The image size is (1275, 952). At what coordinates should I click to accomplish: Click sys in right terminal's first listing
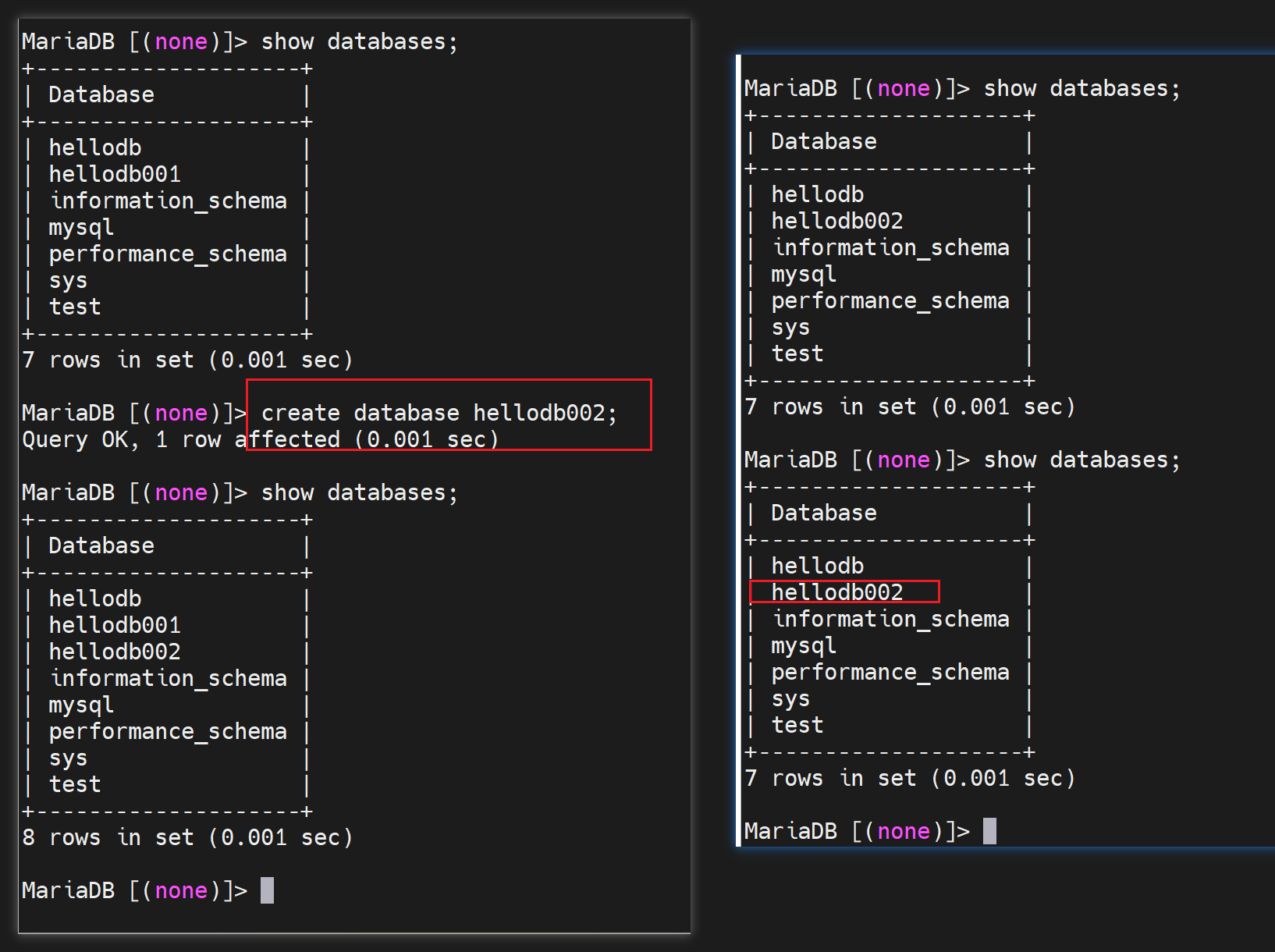790,327
